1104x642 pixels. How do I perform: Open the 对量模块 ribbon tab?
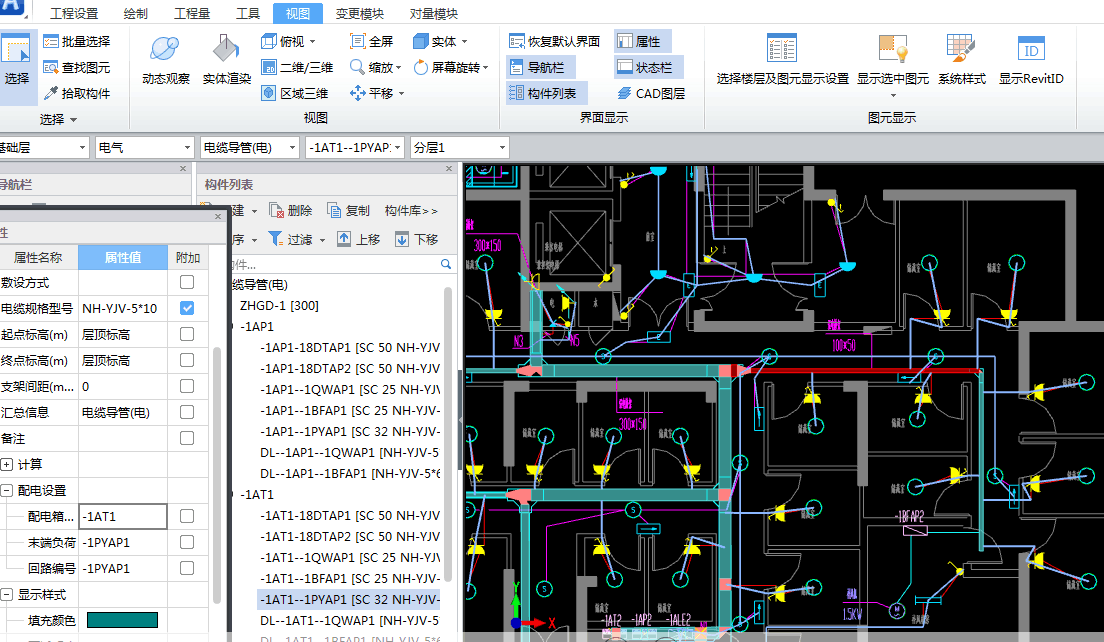pyautogui.click(x=434, y=13)
